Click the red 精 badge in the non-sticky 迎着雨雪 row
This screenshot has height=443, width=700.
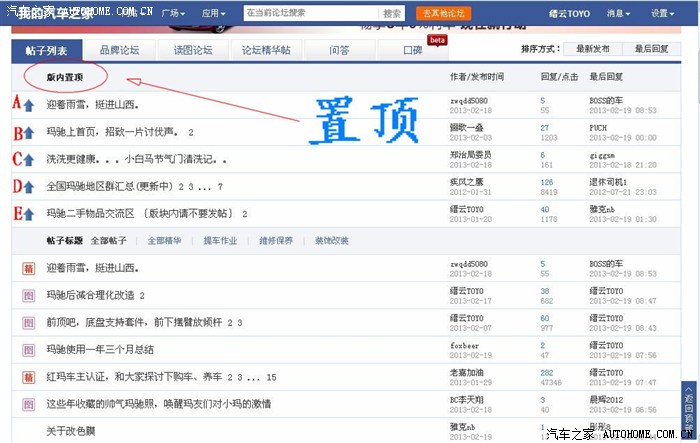click(x=29, y=268)
